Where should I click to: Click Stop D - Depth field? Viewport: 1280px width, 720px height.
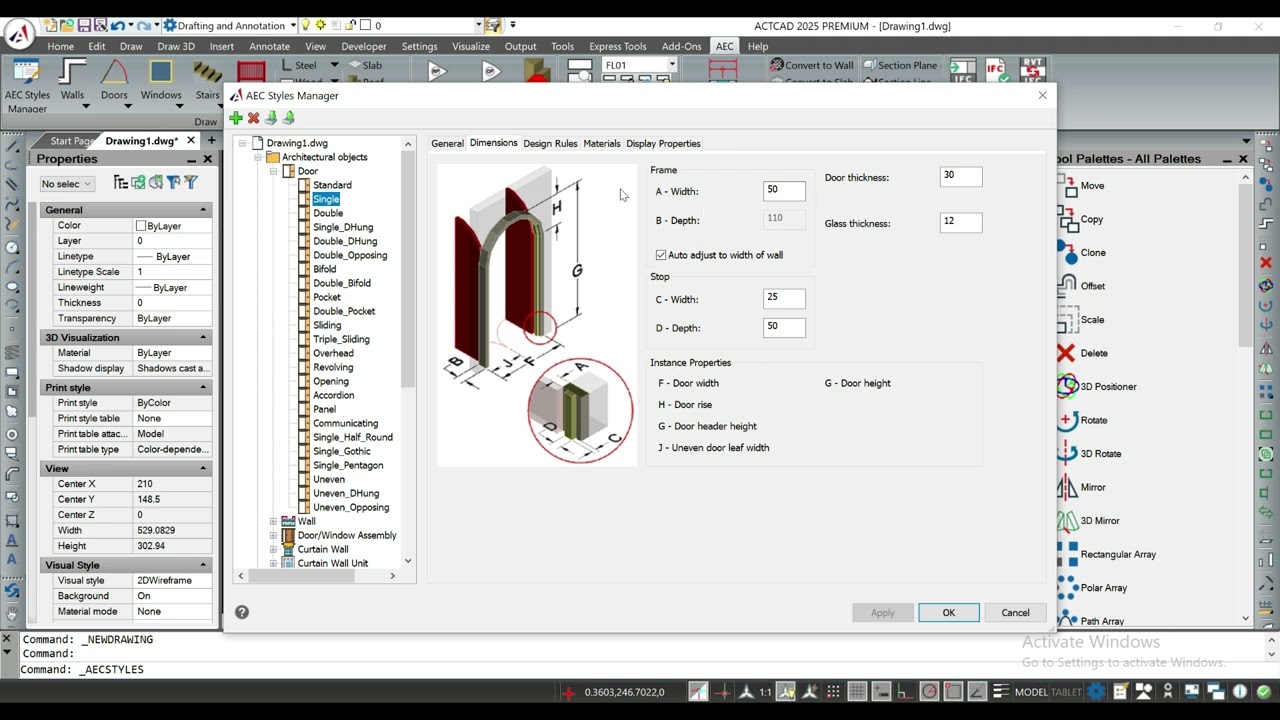tap(784, 327)
